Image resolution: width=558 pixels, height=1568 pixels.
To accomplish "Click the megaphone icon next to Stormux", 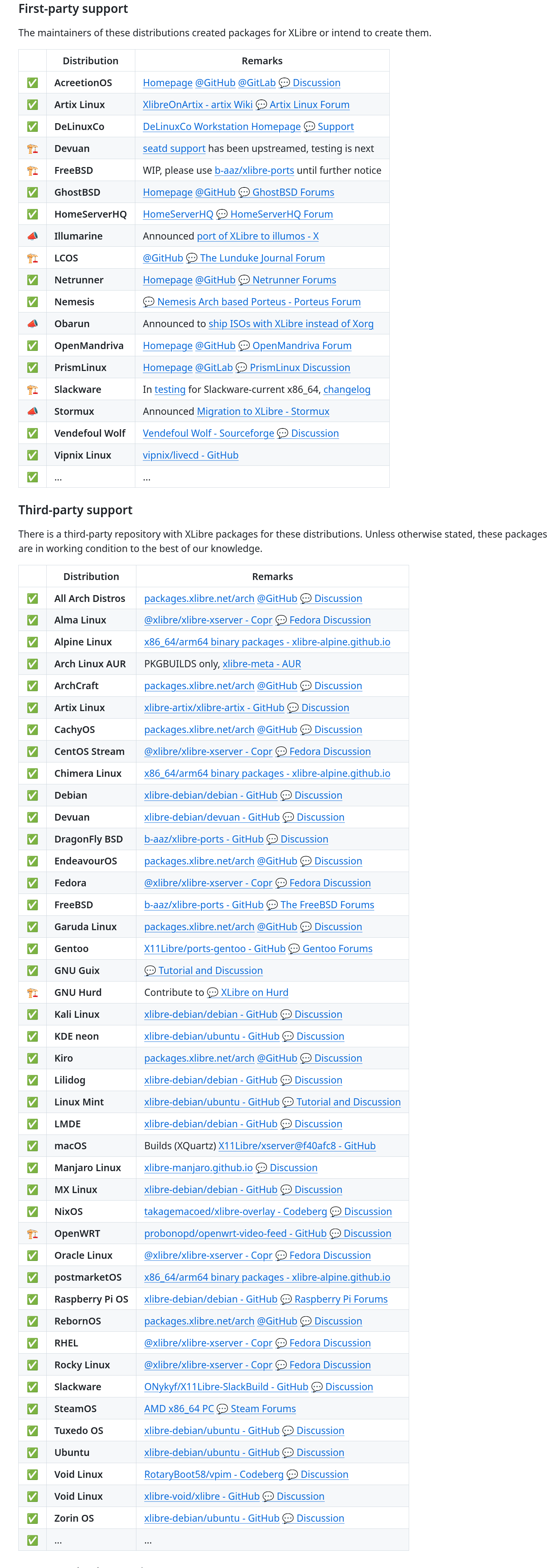I will click(x=32, y=412).
